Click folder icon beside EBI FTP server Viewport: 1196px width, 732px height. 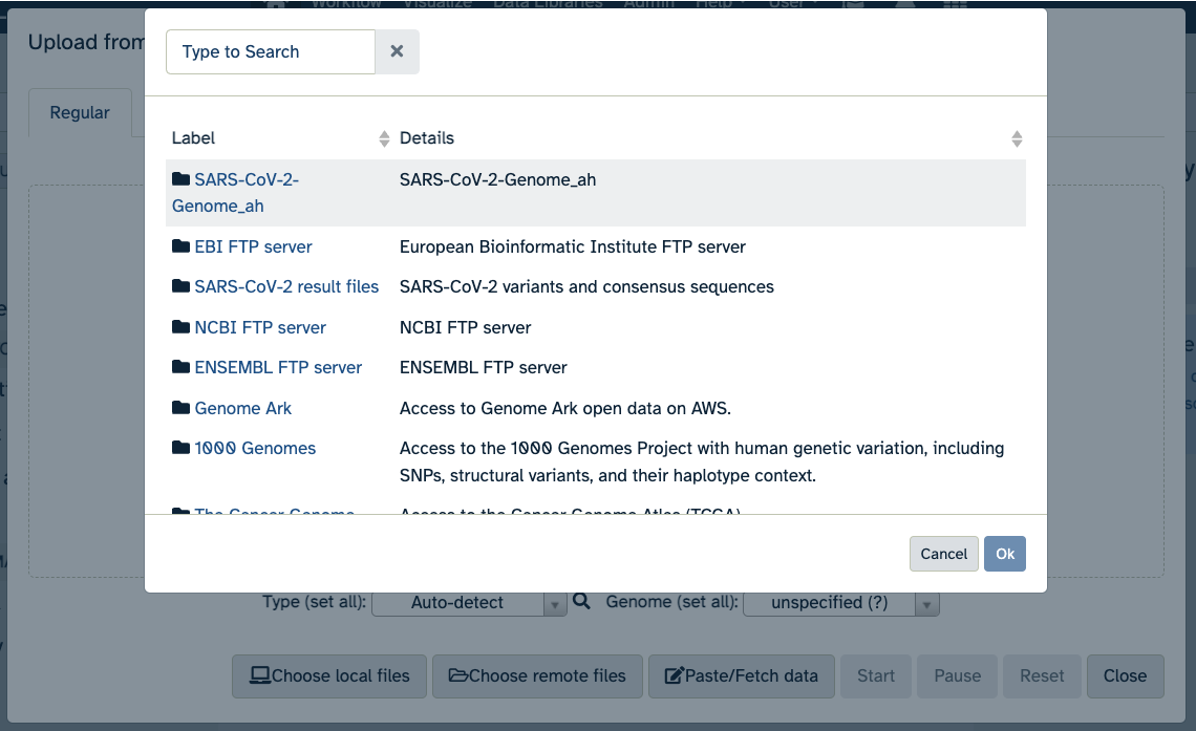pyautogui.click(x=181, y=246)
